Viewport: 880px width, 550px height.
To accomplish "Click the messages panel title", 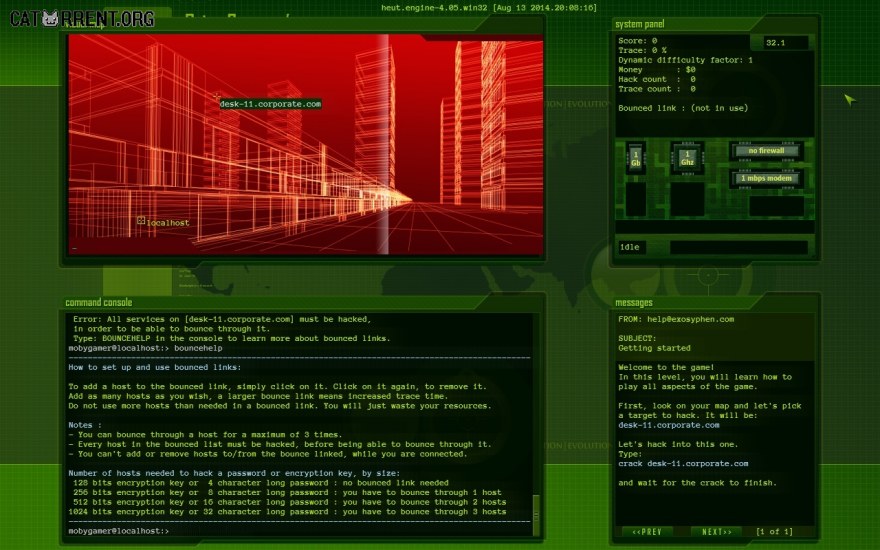I will [x=634, y=303].
